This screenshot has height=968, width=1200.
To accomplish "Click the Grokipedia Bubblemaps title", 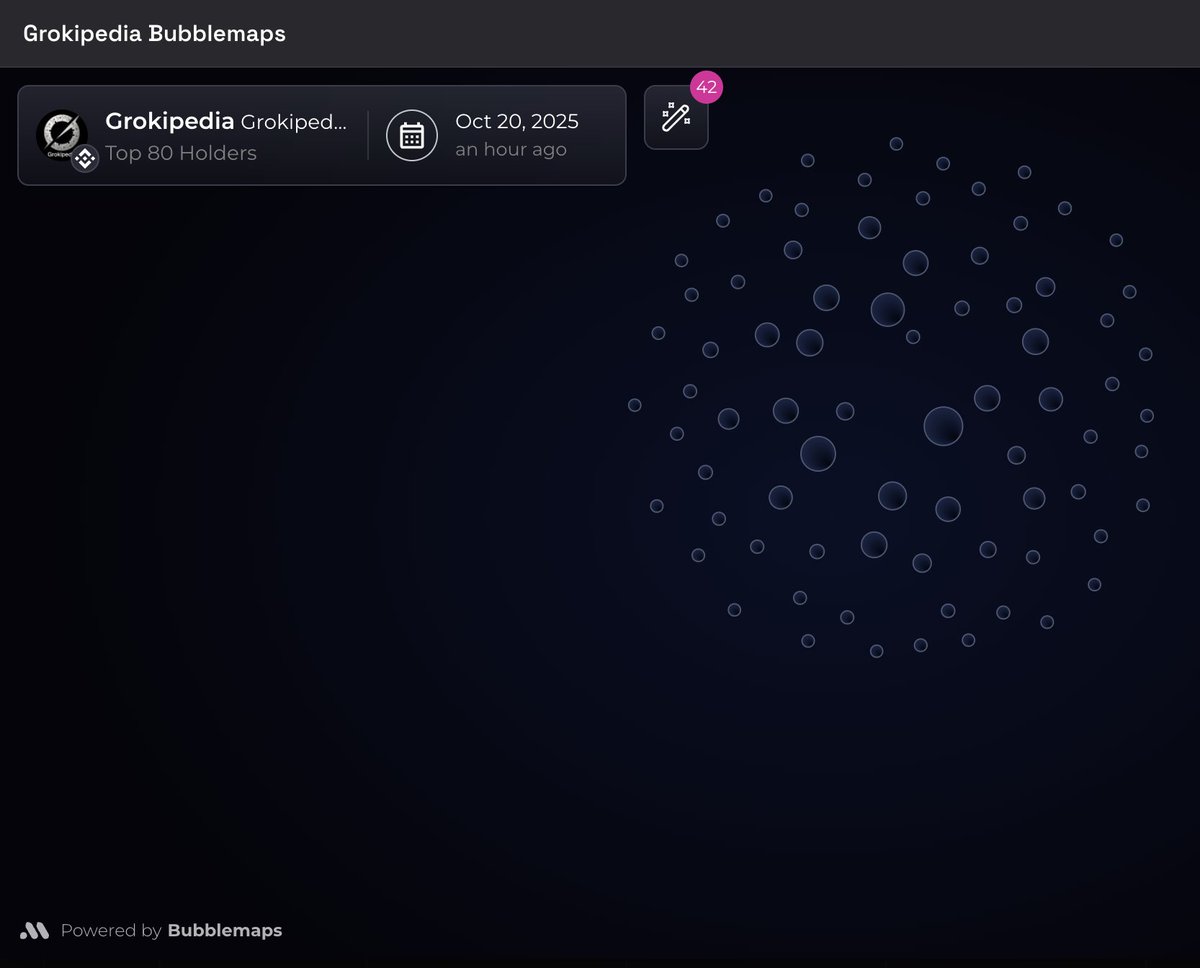I will pos(154,33).
